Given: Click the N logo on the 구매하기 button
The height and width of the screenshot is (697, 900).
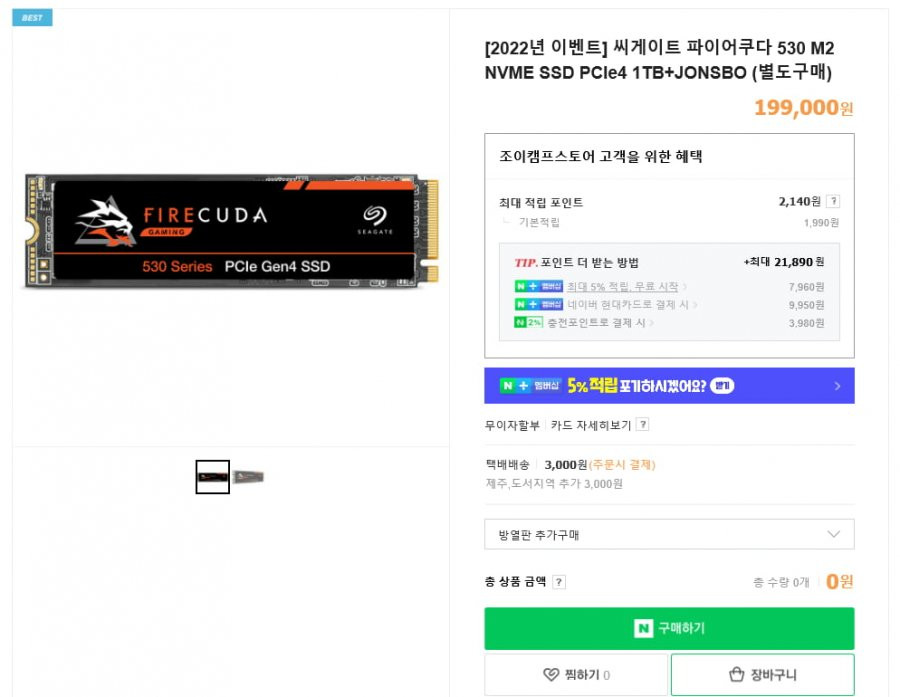Looking at the screenshot, I should point(643,629).
